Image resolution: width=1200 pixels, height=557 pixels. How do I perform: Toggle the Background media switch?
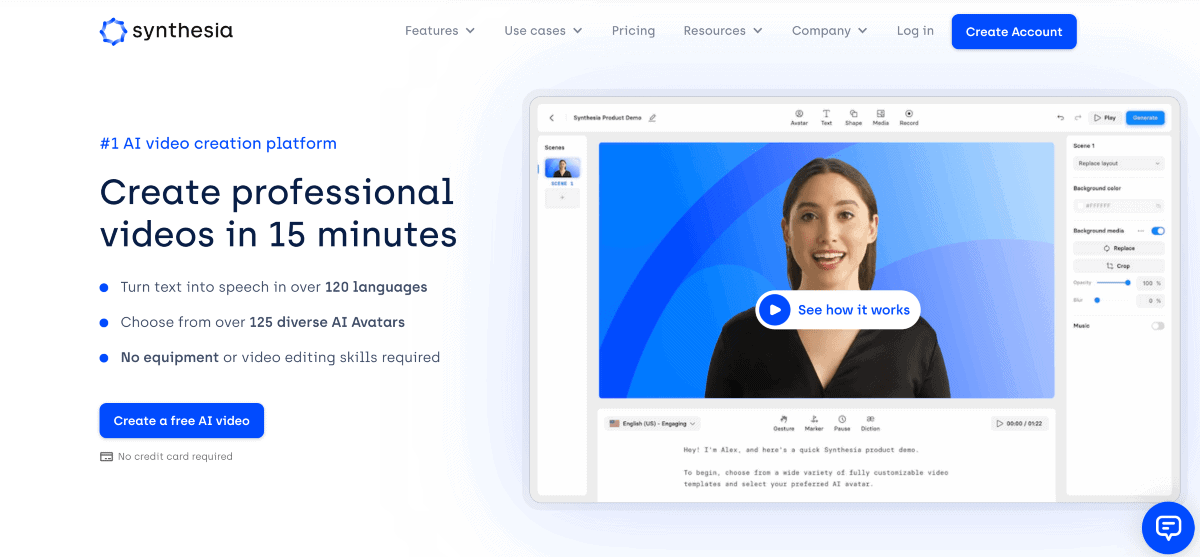click(x=1158, y=231)
